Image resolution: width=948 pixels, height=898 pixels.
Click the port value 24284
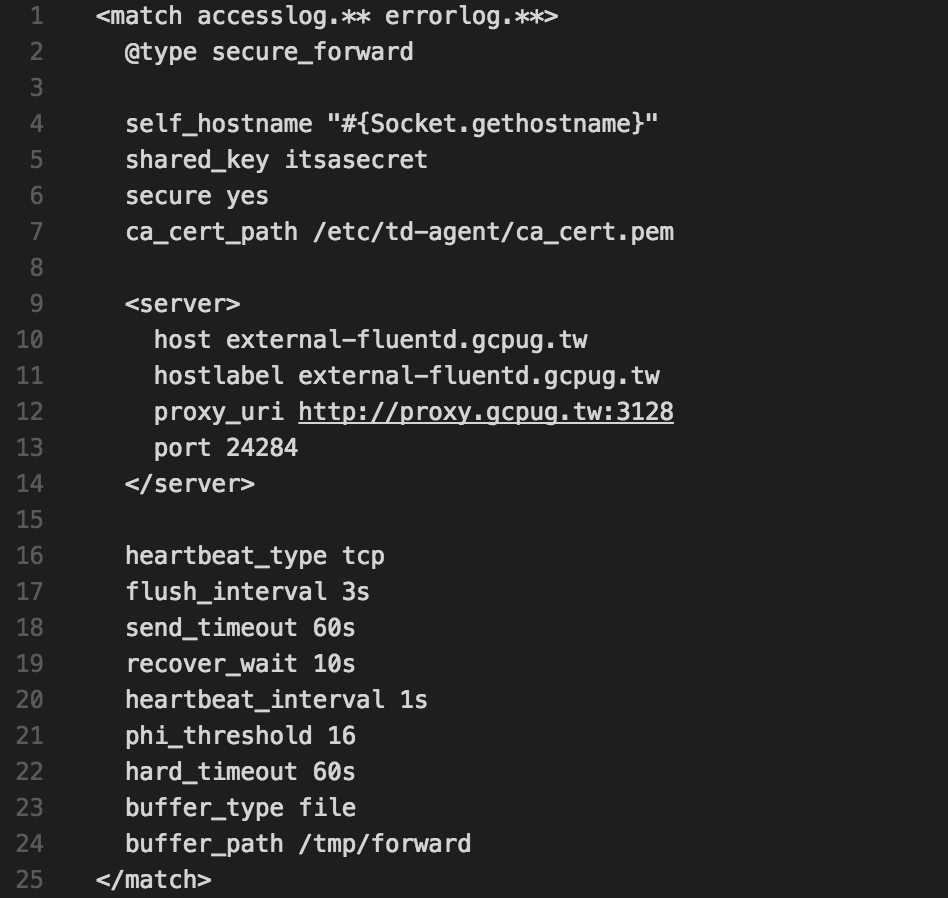pyautogui.click(x=262, y=448)
